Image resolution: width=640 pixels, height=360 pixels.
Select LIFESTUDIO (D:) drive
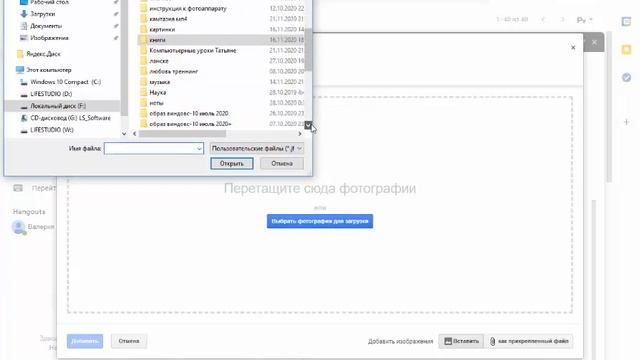click(51, 94)
